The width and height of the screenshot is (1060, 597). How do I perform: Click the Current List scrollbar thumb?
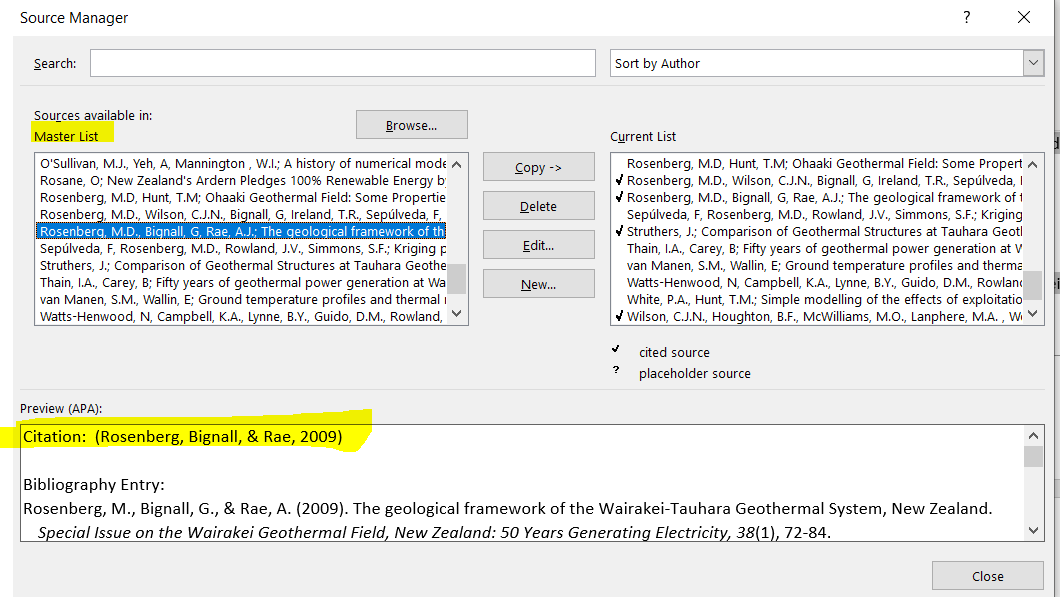[x=1033, y=285]
